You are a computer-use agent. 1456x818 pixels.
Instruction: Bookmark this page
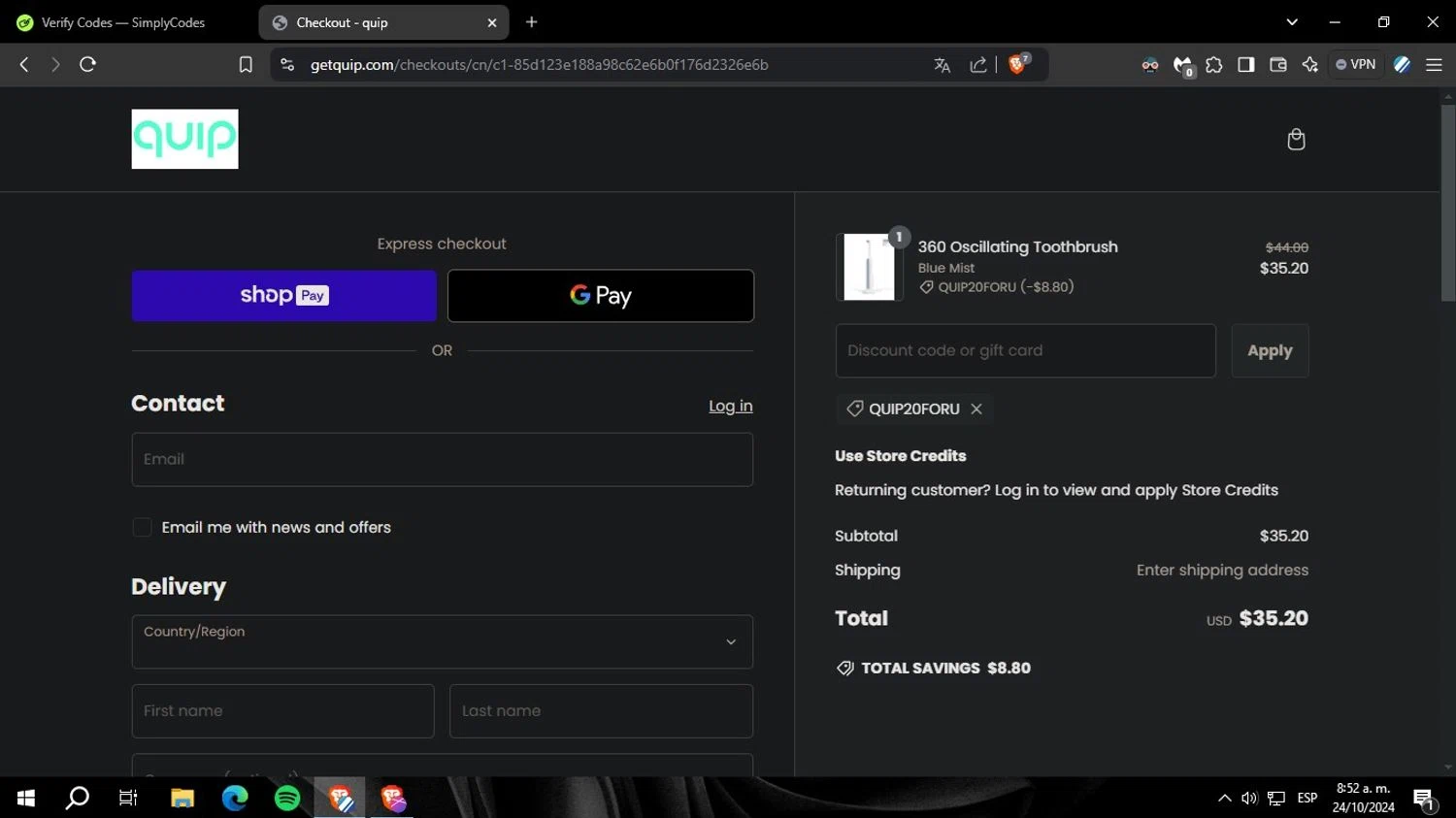(246, 64)
